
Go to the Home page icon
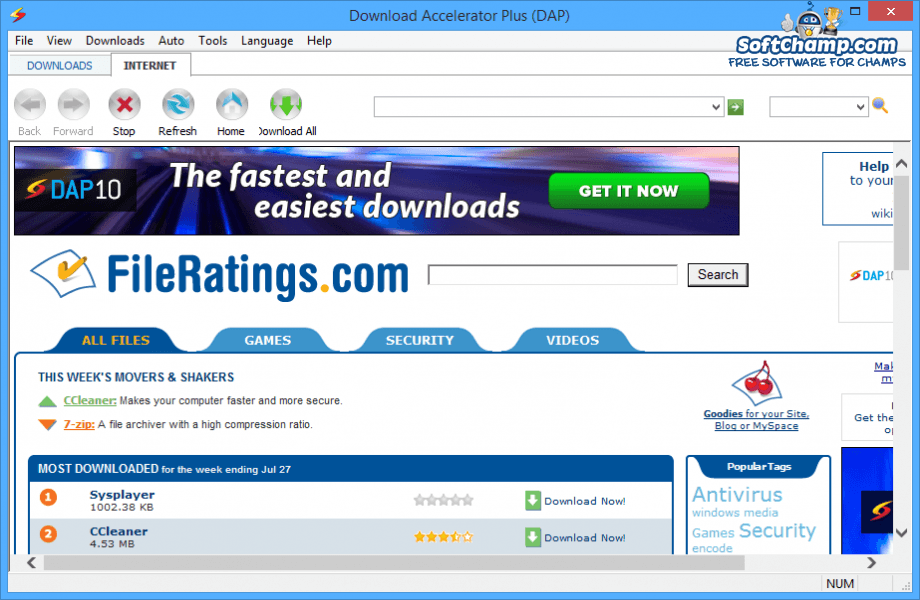(231, 105)
